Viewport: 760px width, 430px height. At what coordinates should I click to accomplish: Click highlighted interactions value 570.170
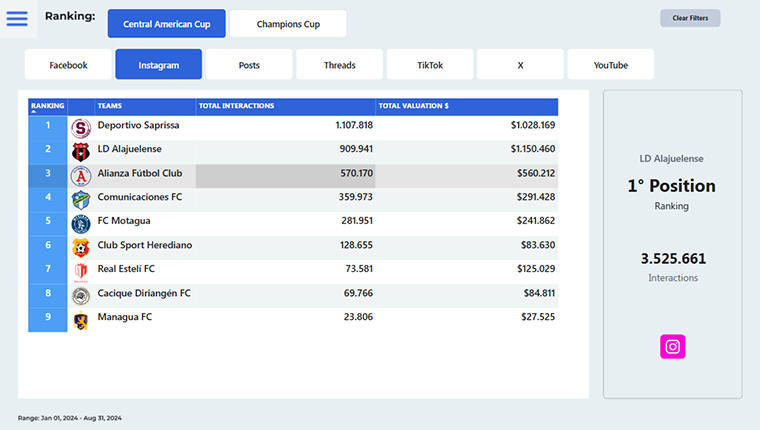point(357,173)
